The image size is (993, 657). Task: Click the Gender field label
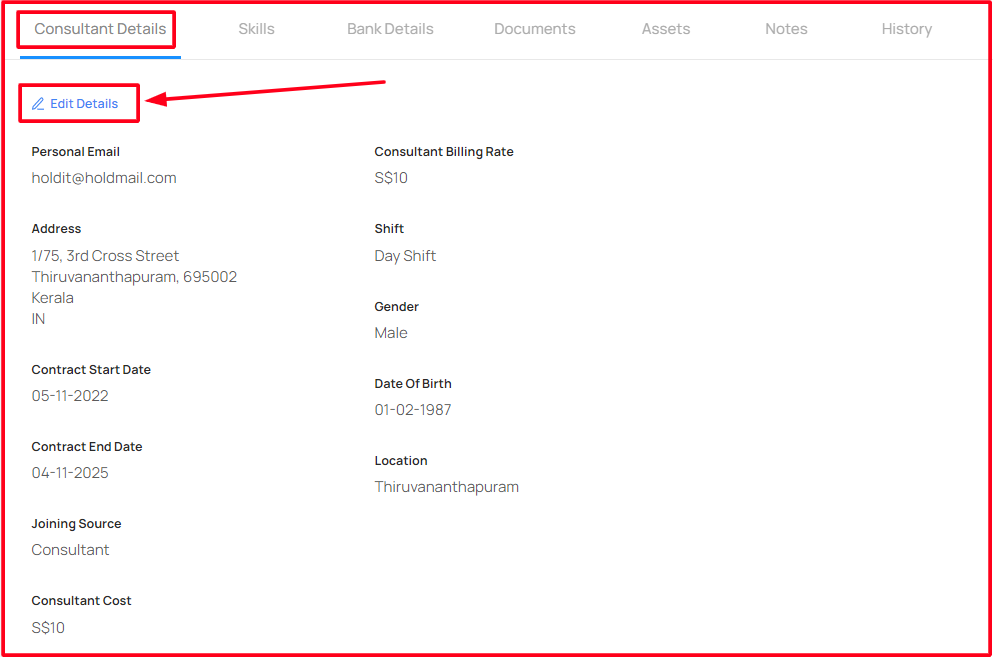click(396, 307)
